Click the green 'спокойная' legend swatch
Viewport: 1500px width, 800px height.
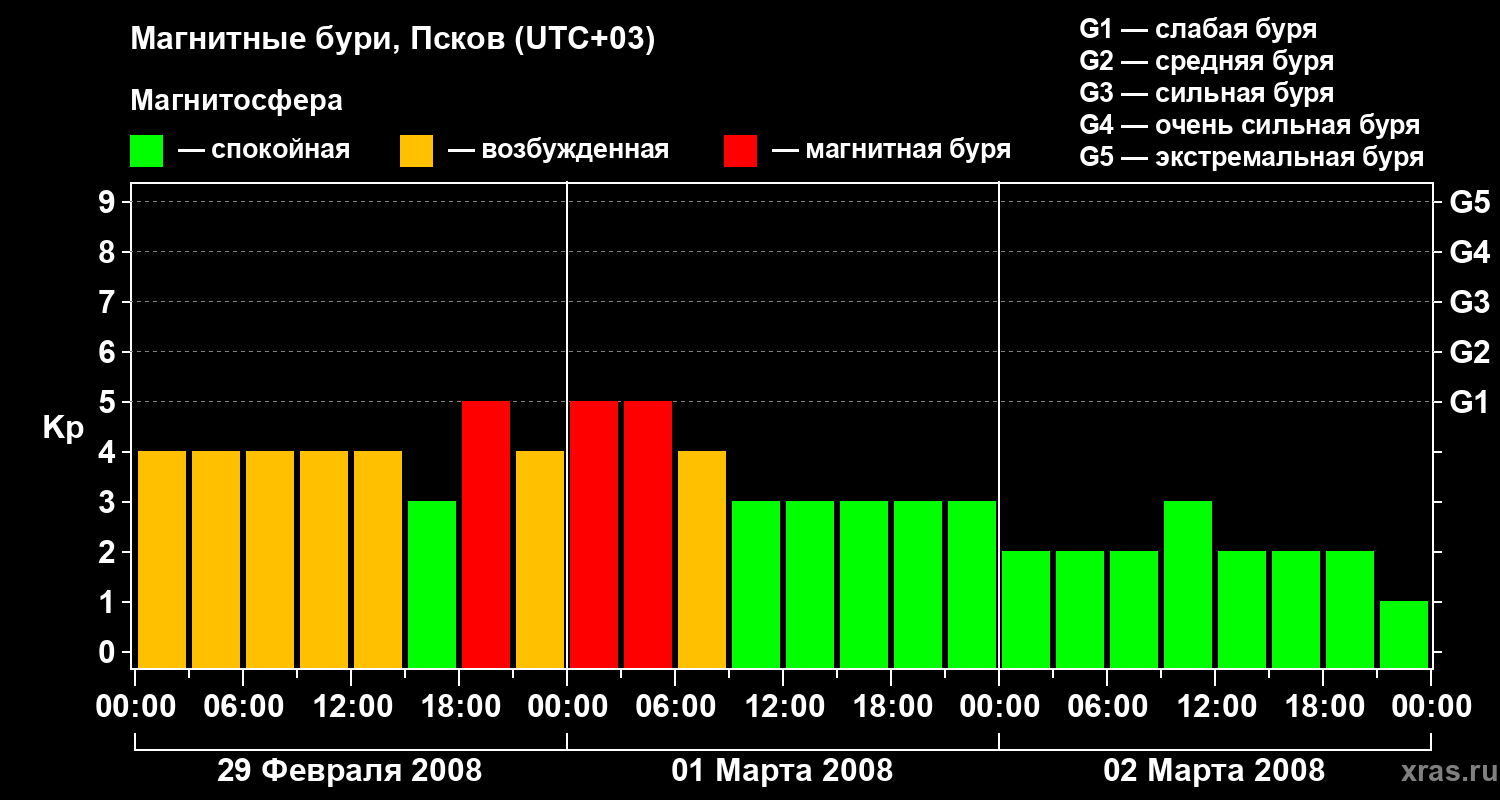click(x=146, y=151)
